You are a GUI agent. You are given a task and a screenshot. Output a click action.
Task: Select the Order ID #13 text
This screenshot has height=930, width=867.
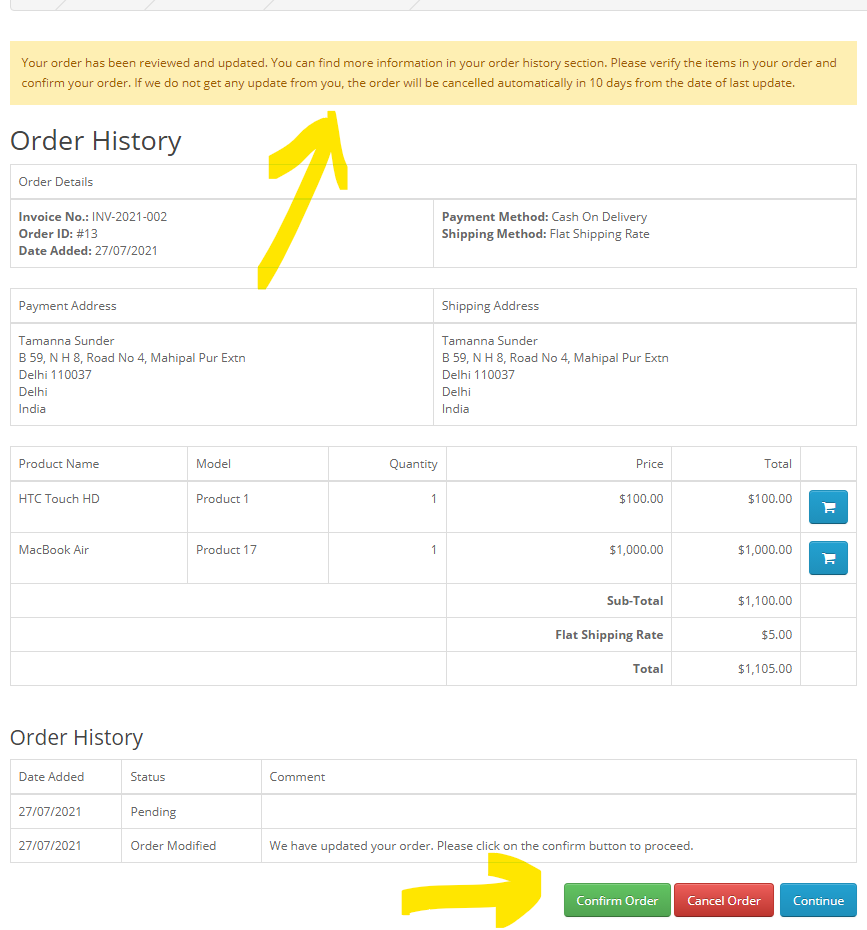[58, 234]
